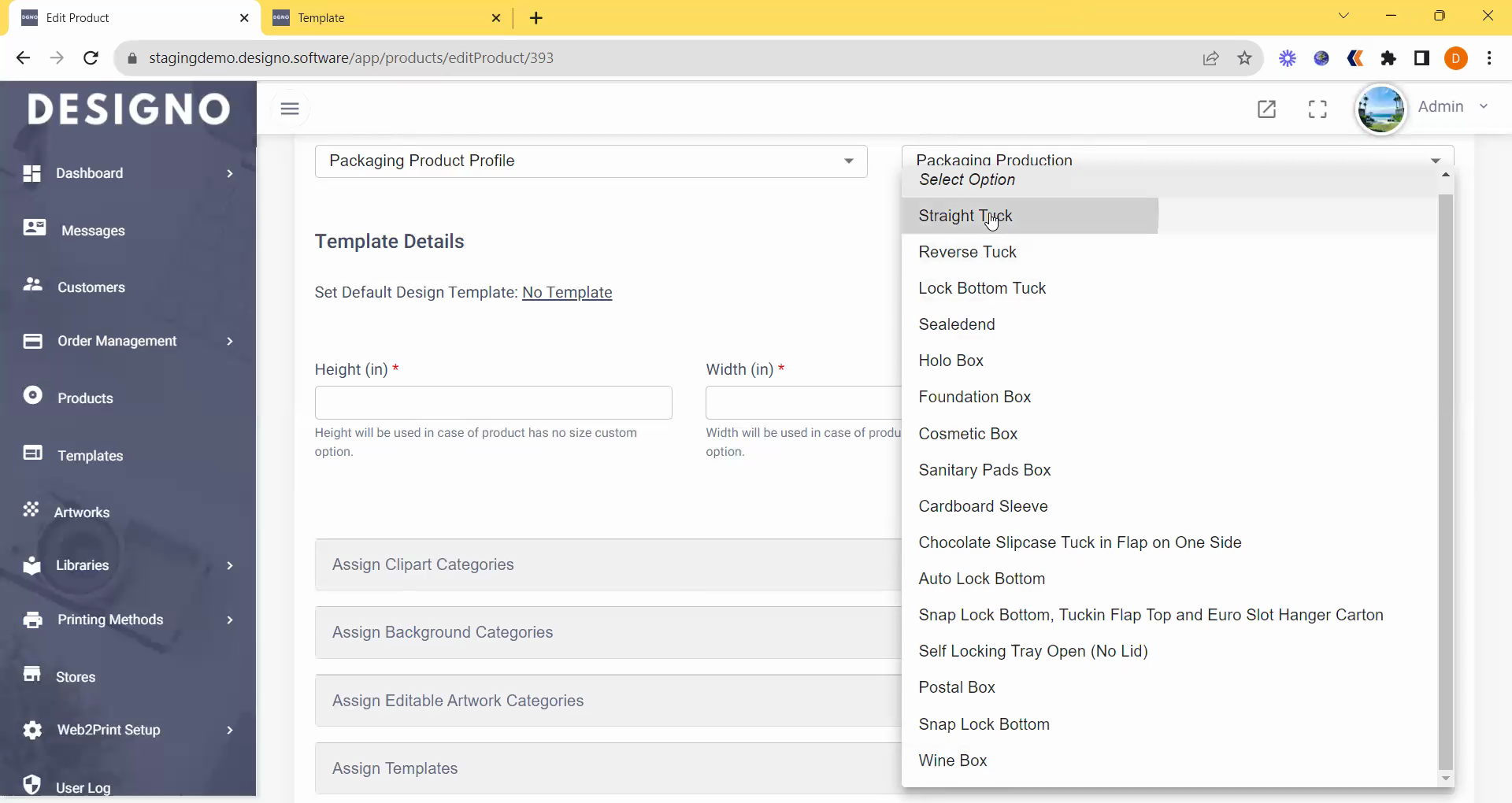Open Stores via its sidebar icon
Image resolution: width=1512 pixels, height=803 pixels.
click(32, 675)
